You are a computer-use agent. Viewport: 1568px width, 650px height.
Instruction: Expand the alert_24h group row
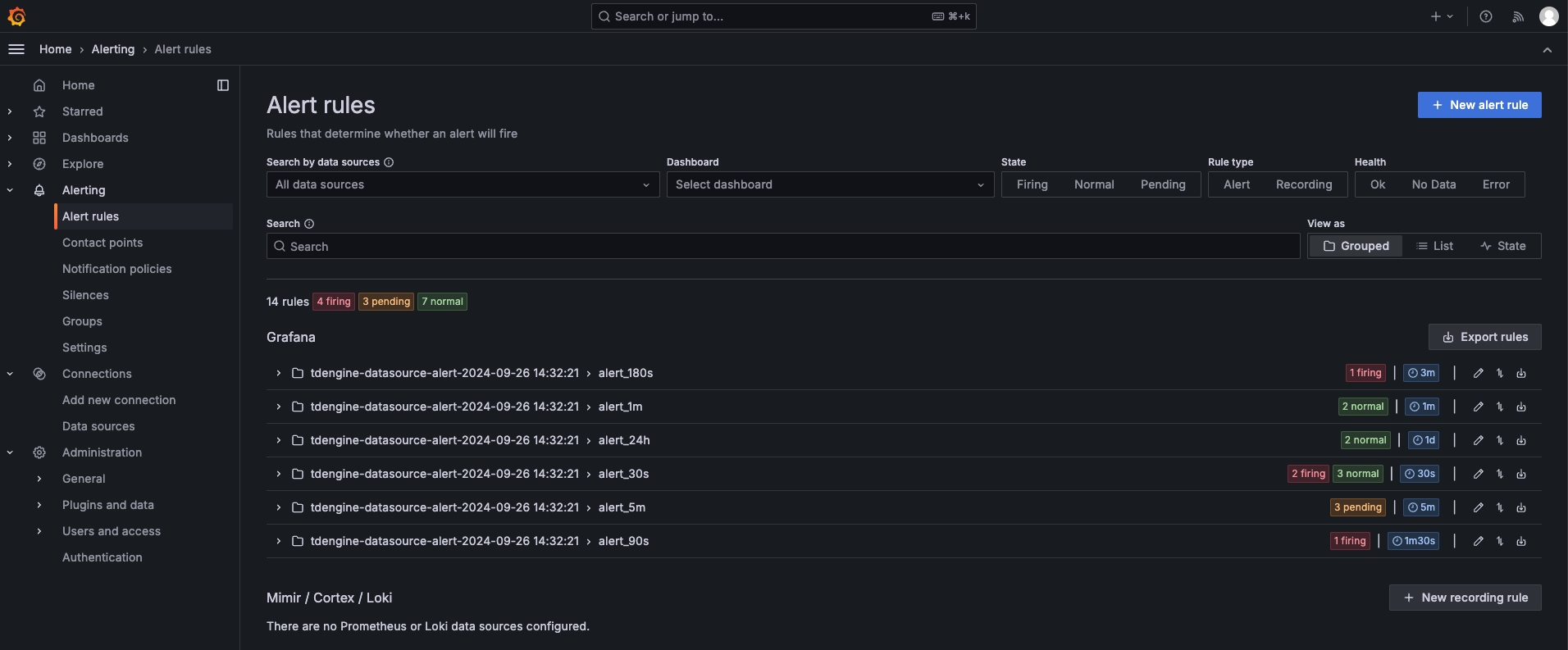(x=278, y=440)
